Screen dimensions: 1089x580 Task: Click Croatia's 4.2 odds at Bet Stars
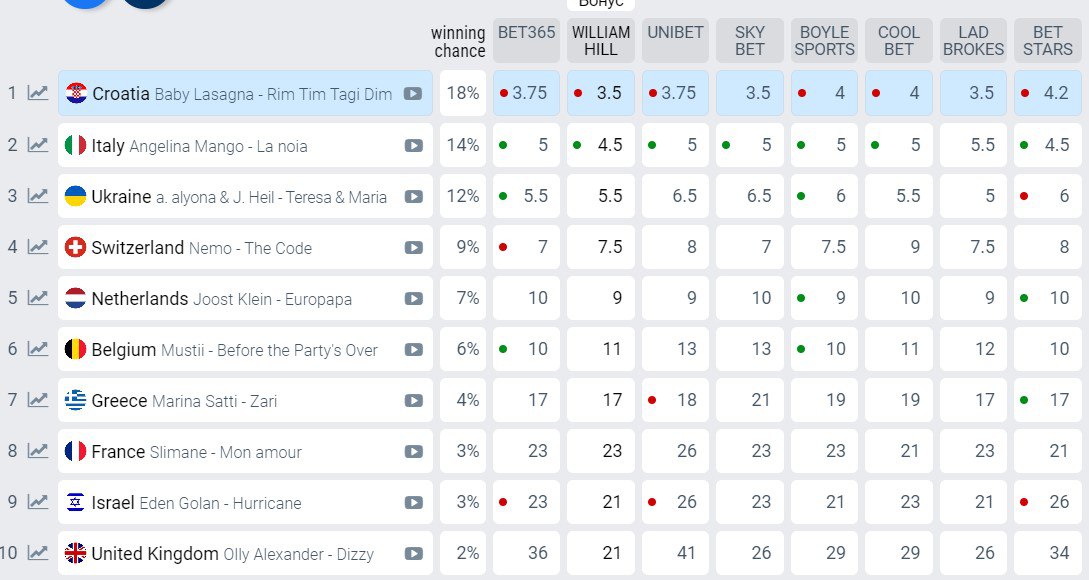tap(1048, 93)
